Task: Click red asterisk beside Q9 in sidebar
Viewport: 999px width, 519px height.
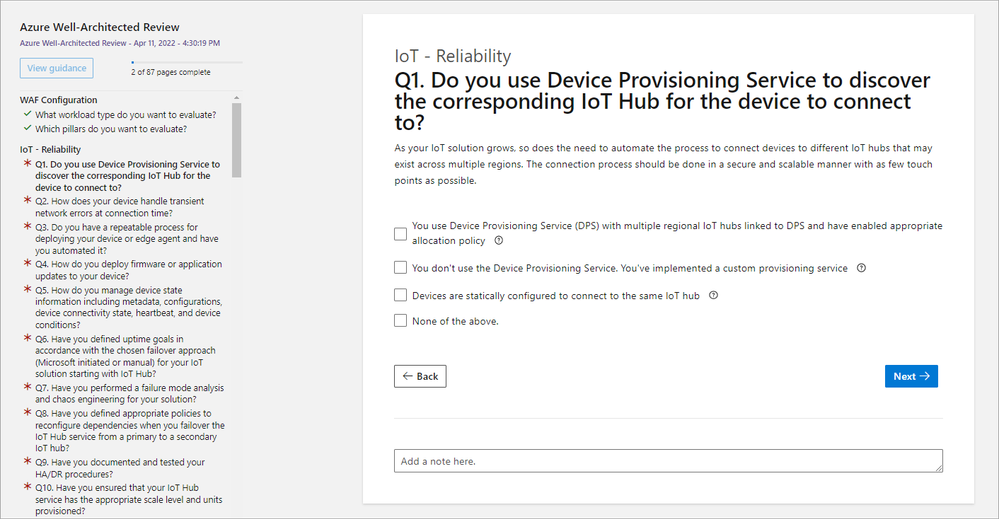Action: click(27, 461)
